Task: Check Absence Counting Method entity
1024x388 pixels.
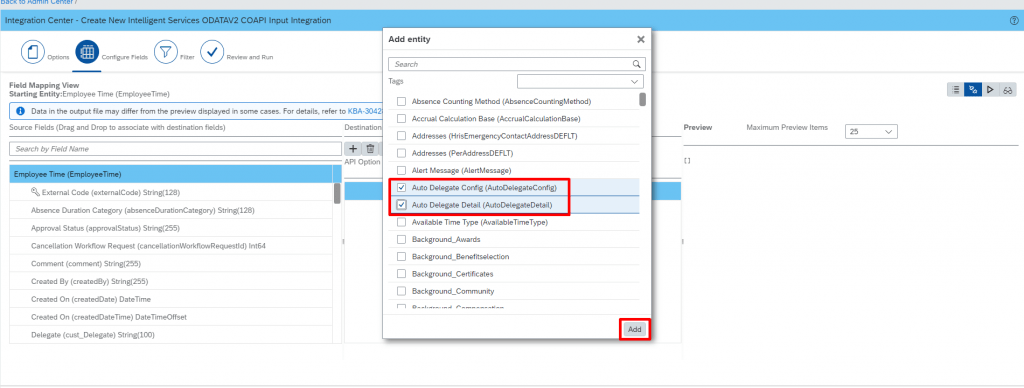Action: coord(402,101)
